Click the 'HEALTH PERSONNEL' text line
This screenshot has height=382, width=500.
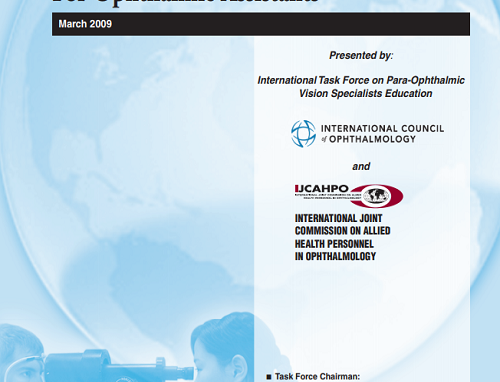[x=334, y=244]
